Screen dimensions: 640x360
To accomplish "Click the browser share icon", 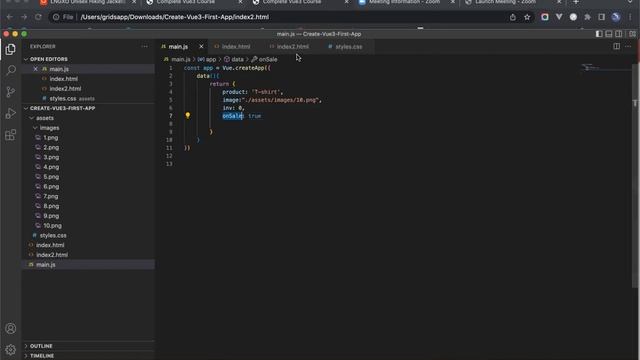I will [x=513, y=17].
